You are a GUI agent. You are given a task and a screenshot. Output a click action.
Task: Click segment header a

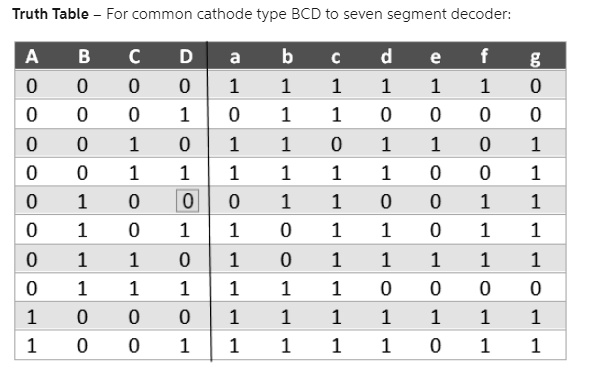[x=234, y=57]
